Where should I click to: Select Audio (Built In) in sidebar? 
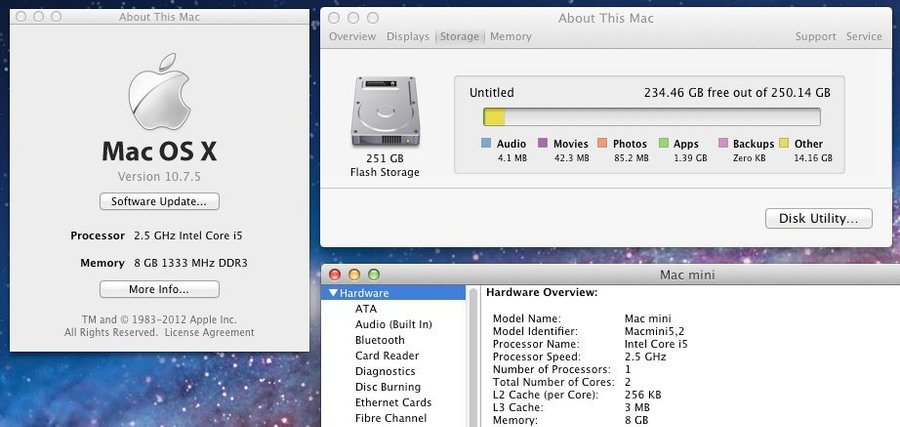pyautogui.click(x=394, y=324)
